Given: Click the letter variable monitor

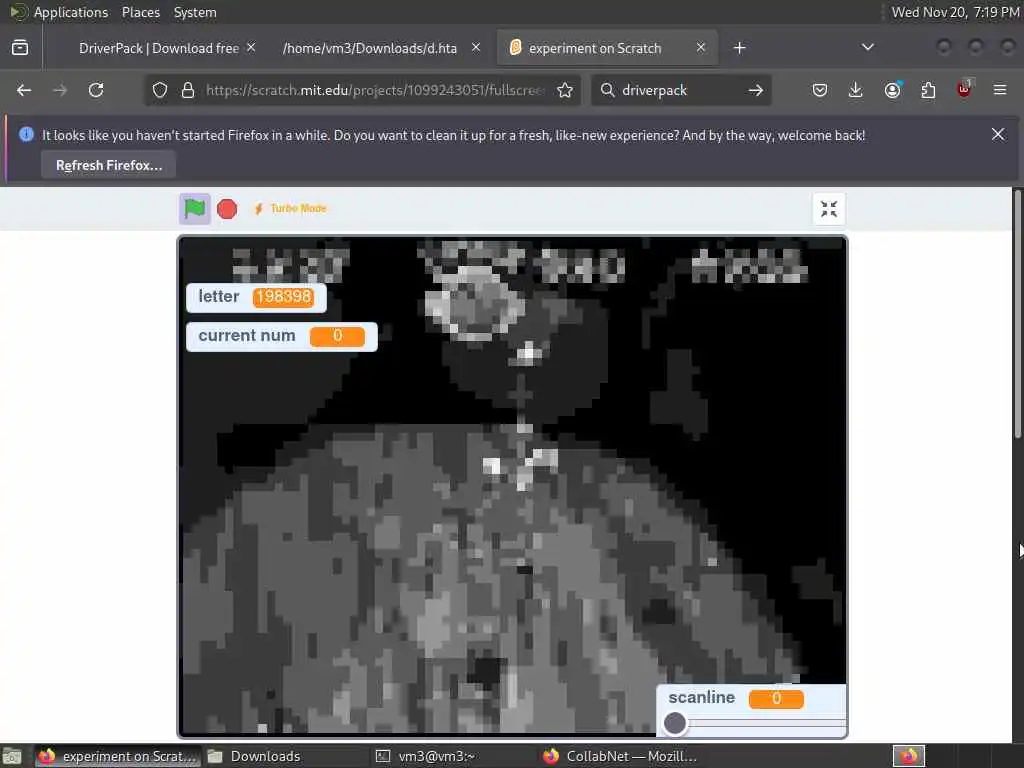Looking at the screenshot, I should pyautogui.click(x=256, y=297).
